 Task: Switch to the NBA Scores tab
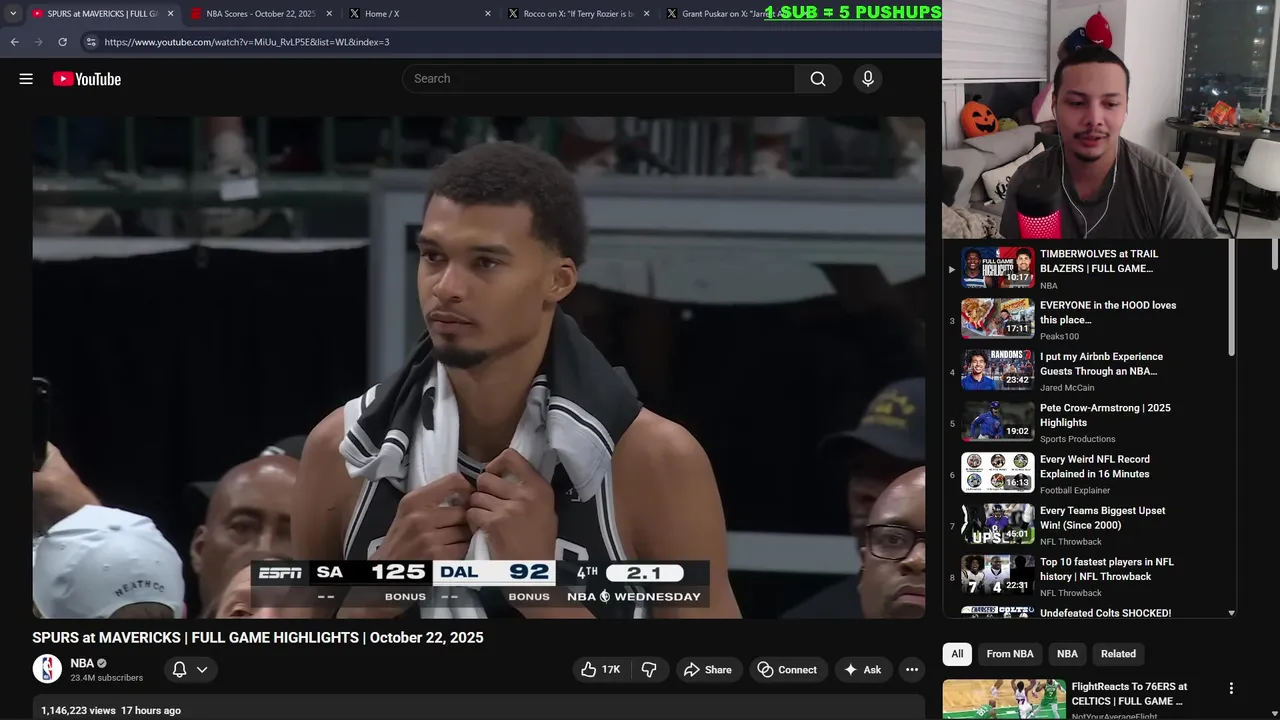pyautogui.click(x=260, y=14)
